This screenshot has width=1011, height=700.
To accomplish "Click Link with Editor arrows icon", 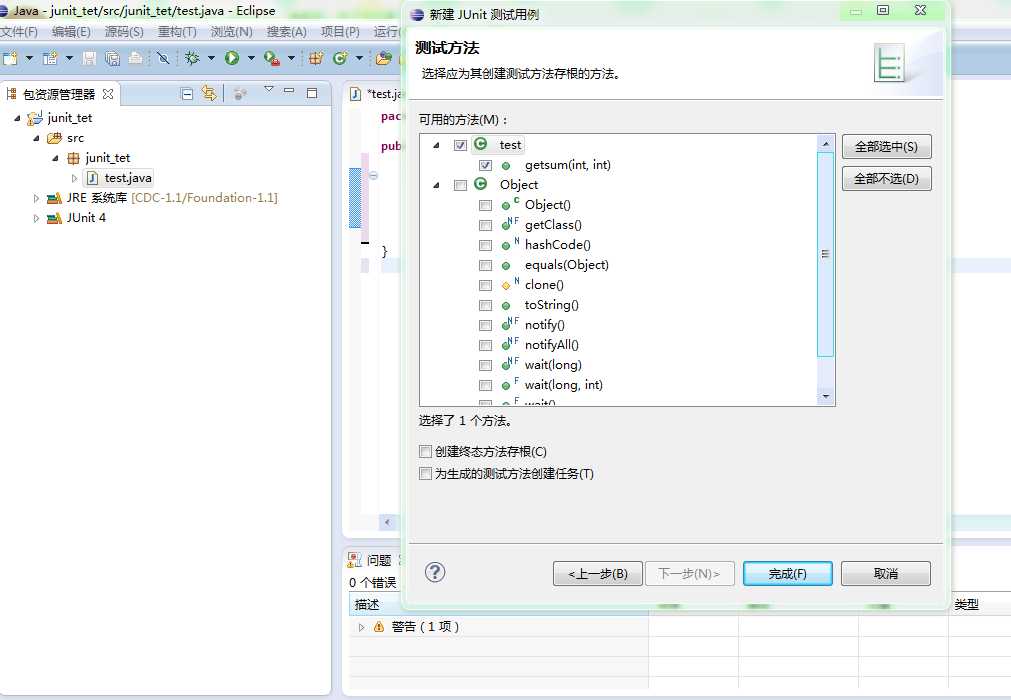I will (208, 93).
